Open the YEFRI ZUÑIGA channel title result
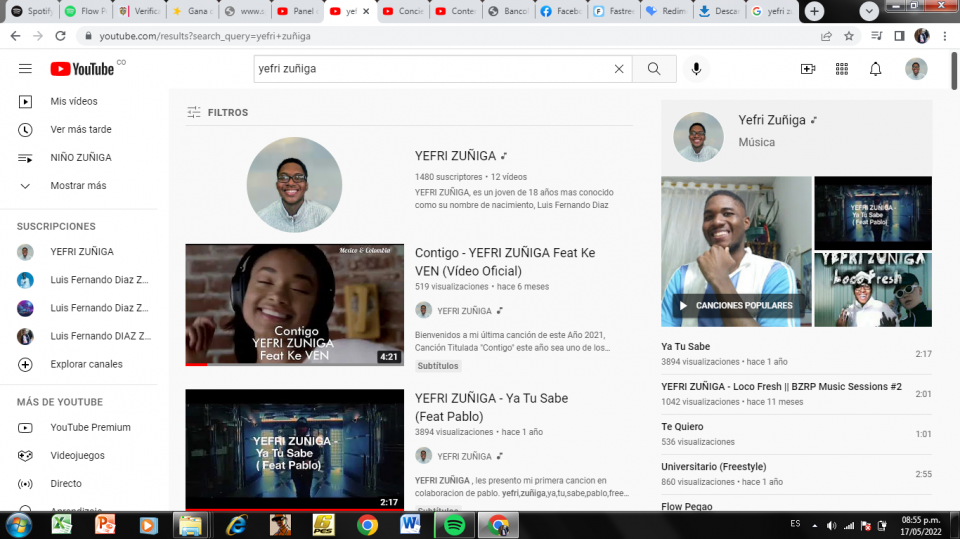960x539 pixels. pyautogui.click(x=456, y=156)
